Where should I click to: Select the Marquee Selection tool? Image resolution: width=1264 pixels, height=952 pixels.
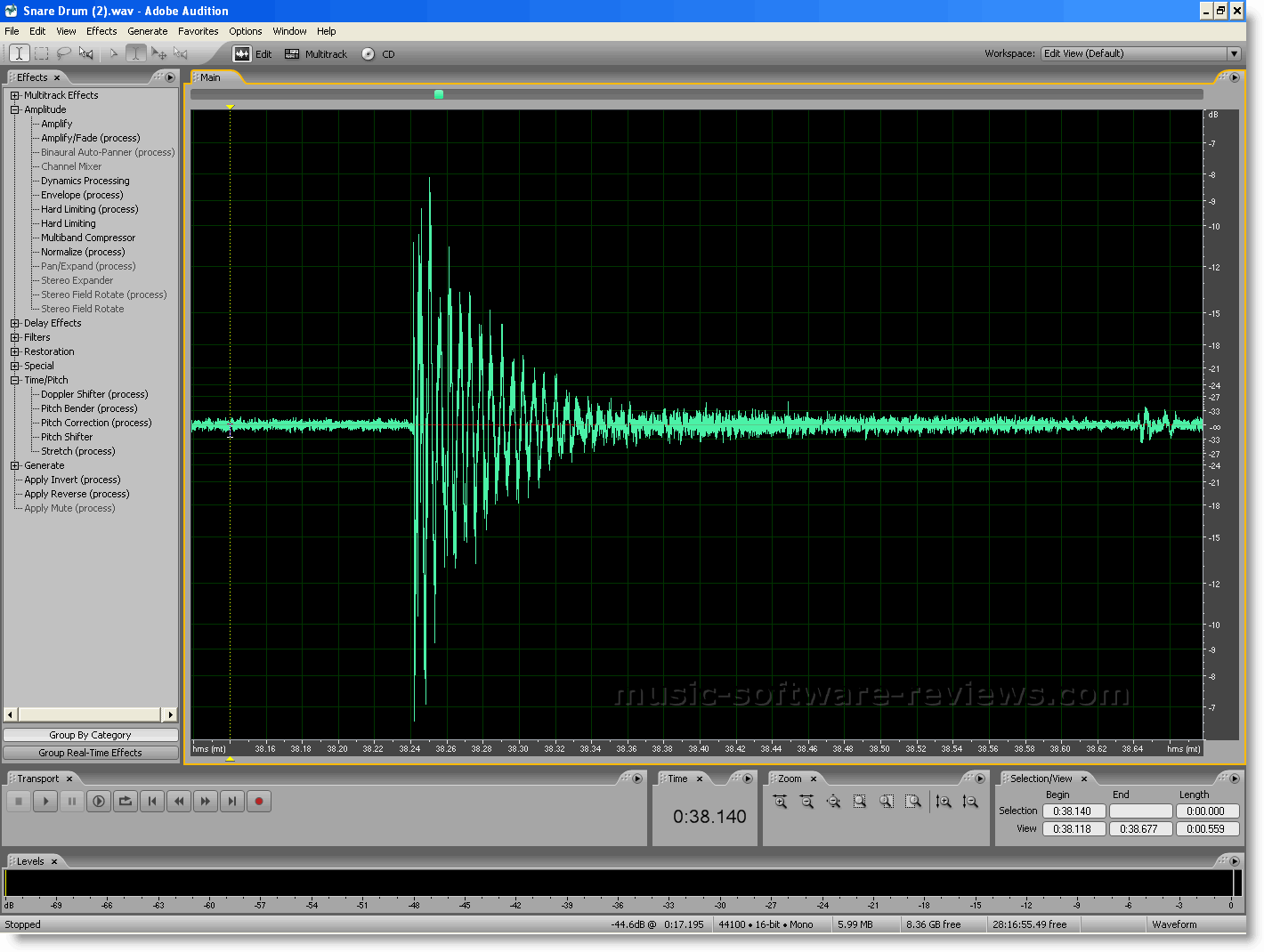pos(42,53)
